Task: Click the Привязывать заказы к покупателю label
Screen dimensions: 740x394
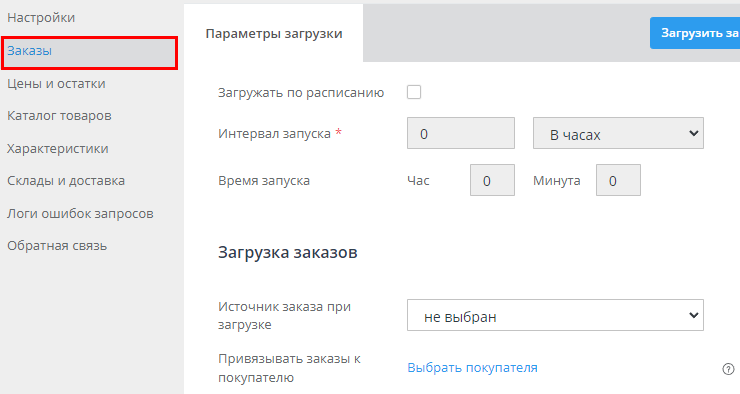Action: (x=289, y=368)
